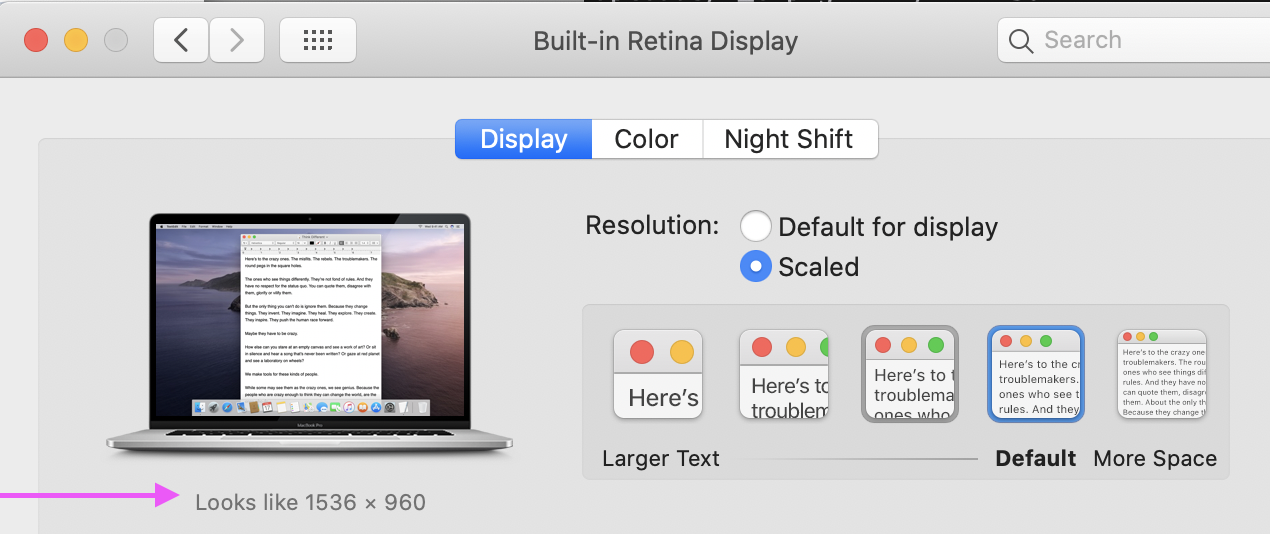
Task: Choose the second scaled resolution thumbnail
Action: (x=784, y=374)
